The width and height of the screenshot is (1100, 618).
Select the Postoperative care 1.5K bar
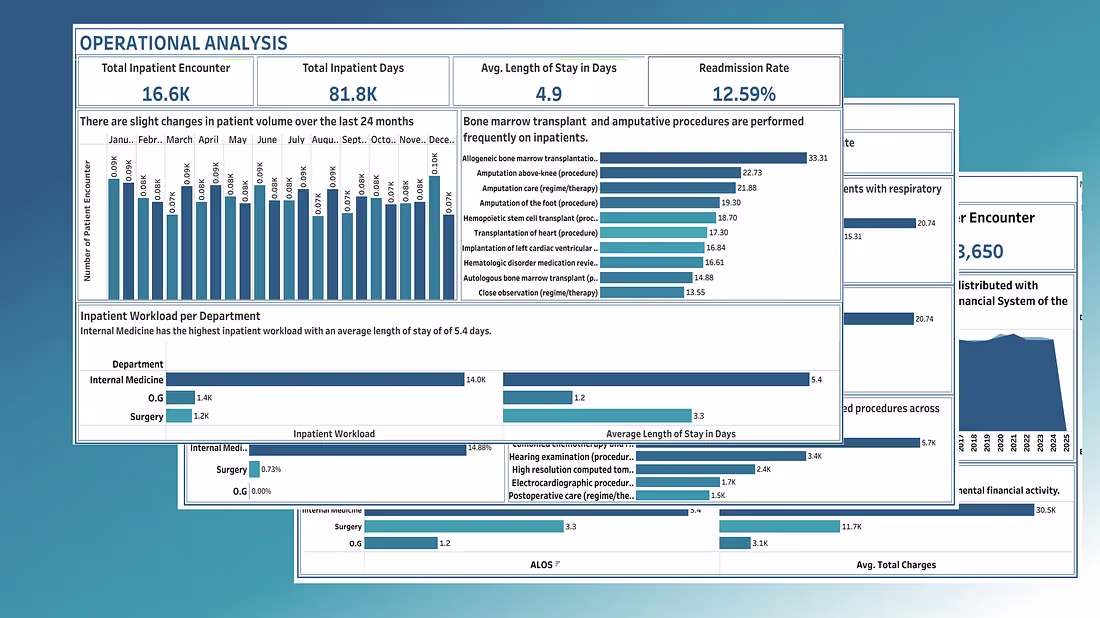pyautogui.click(x=672, y=495)
